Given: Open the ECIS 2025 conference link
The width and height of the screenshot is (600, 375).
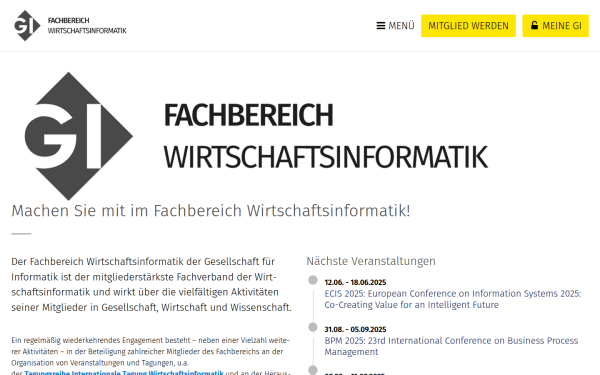Looking at the screenshot, I should pos(453,299).
